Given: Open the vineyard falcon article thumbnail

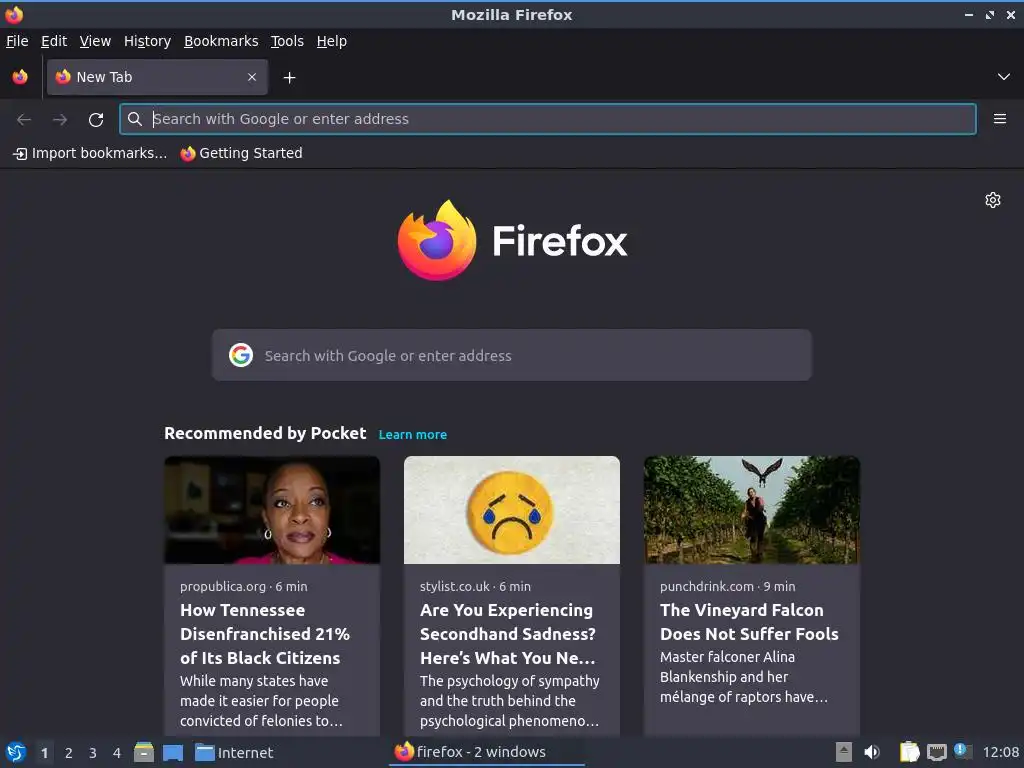Looking at the screenshot, I should (752, 510).
